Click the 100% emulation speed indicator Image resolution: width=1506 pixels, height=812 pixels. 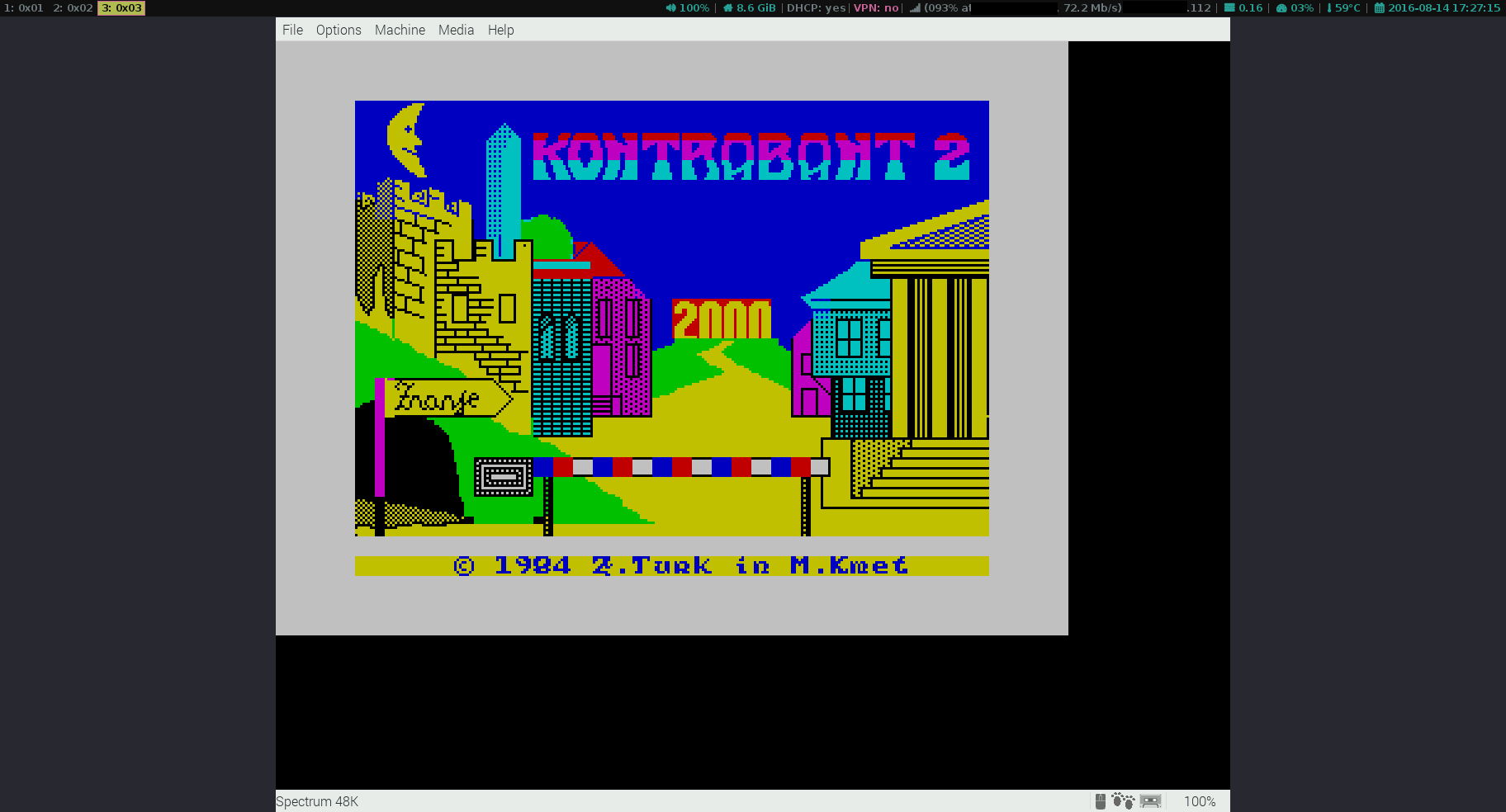[1200, 801]
